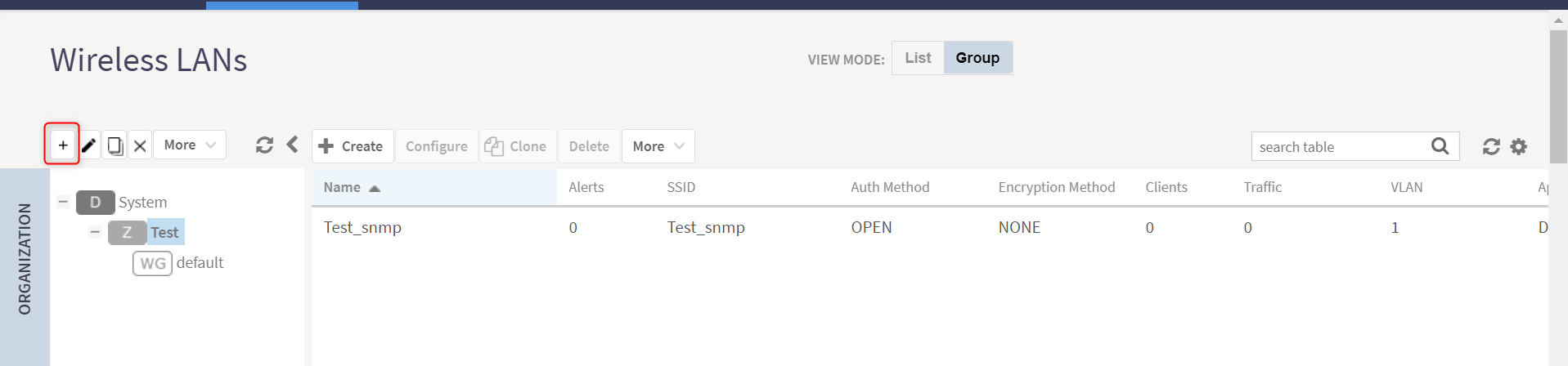Image resolution: width=1568 pixels, height=366 pixels.
Task: Click the X delete icon in tree toolbar
Action: 140,146
